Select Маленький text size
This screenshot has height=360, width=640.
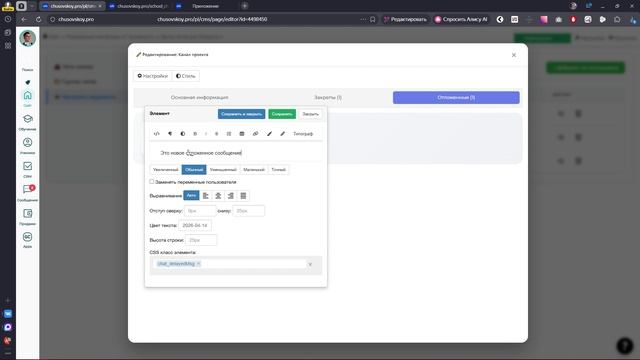click(254, 169)
